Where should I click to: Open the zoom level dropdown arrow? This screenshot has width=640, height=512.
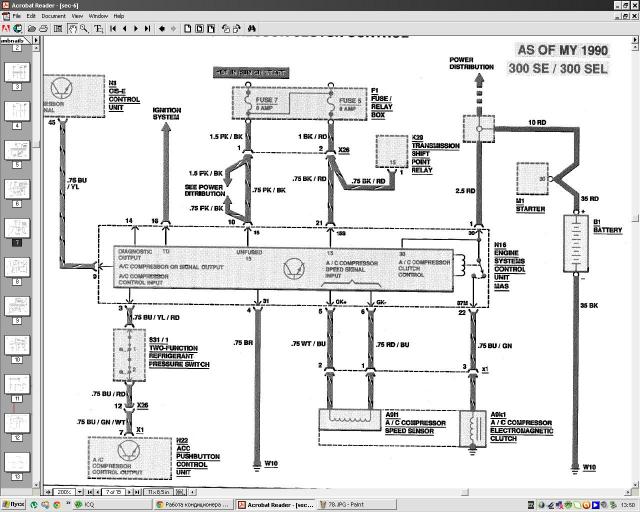(x=80, y=492)
